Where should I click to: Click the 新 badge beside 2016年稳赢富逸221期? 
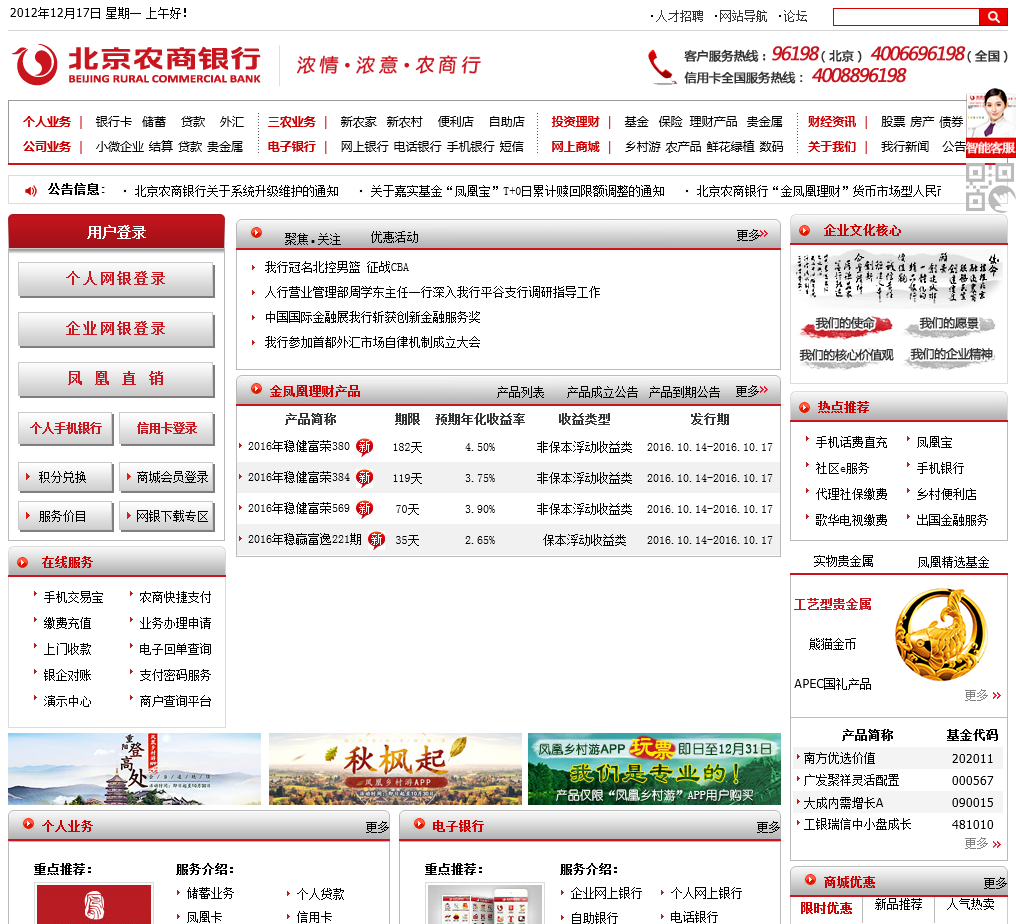(x=376, y=540)
